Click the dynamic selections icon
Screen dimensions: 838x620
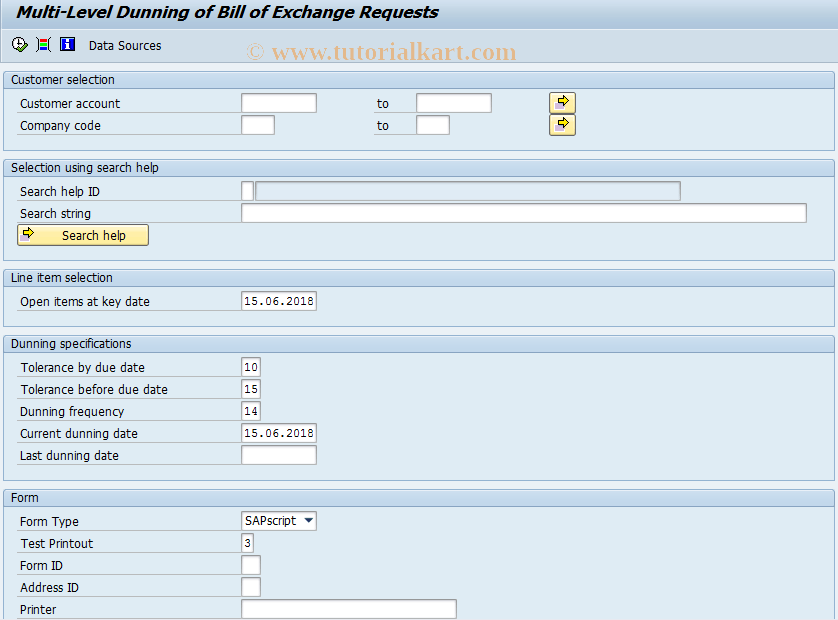tap(42, 44)
